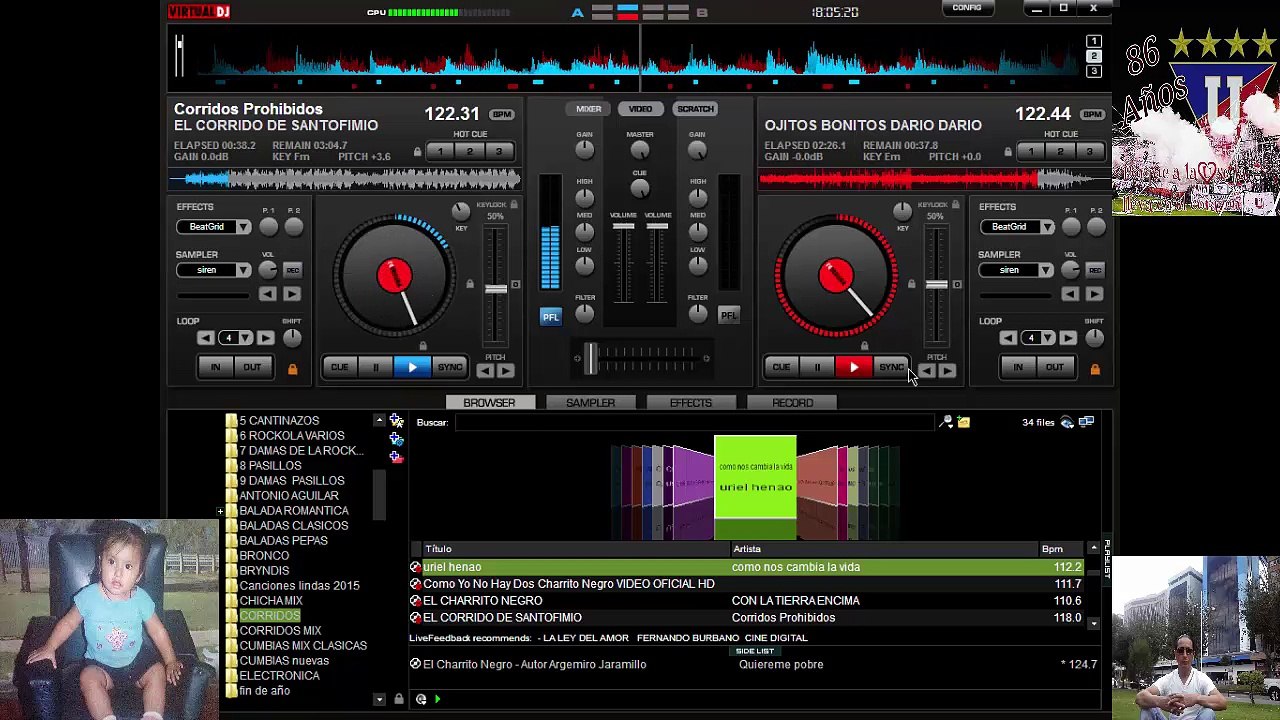Click right deck sampler next arrow
1280x720 pixels.
coord(1094,294)
